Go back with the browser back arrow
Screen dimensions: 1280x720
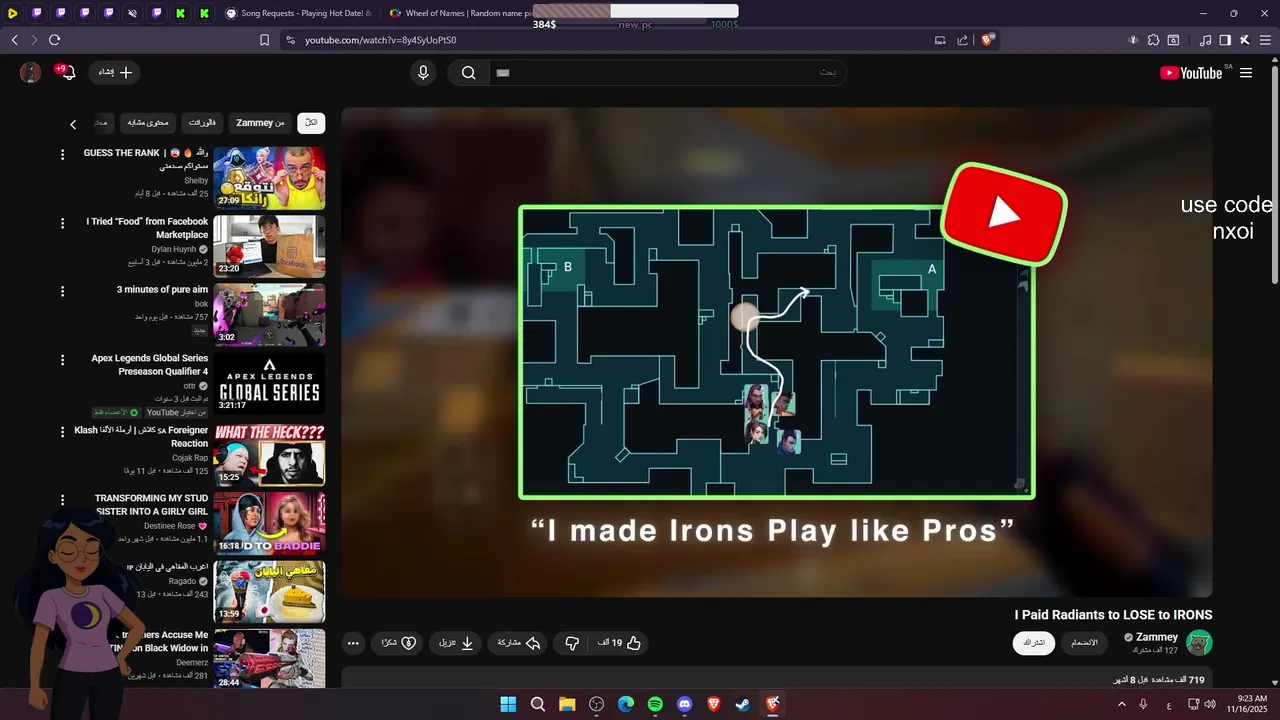point(14,40)
